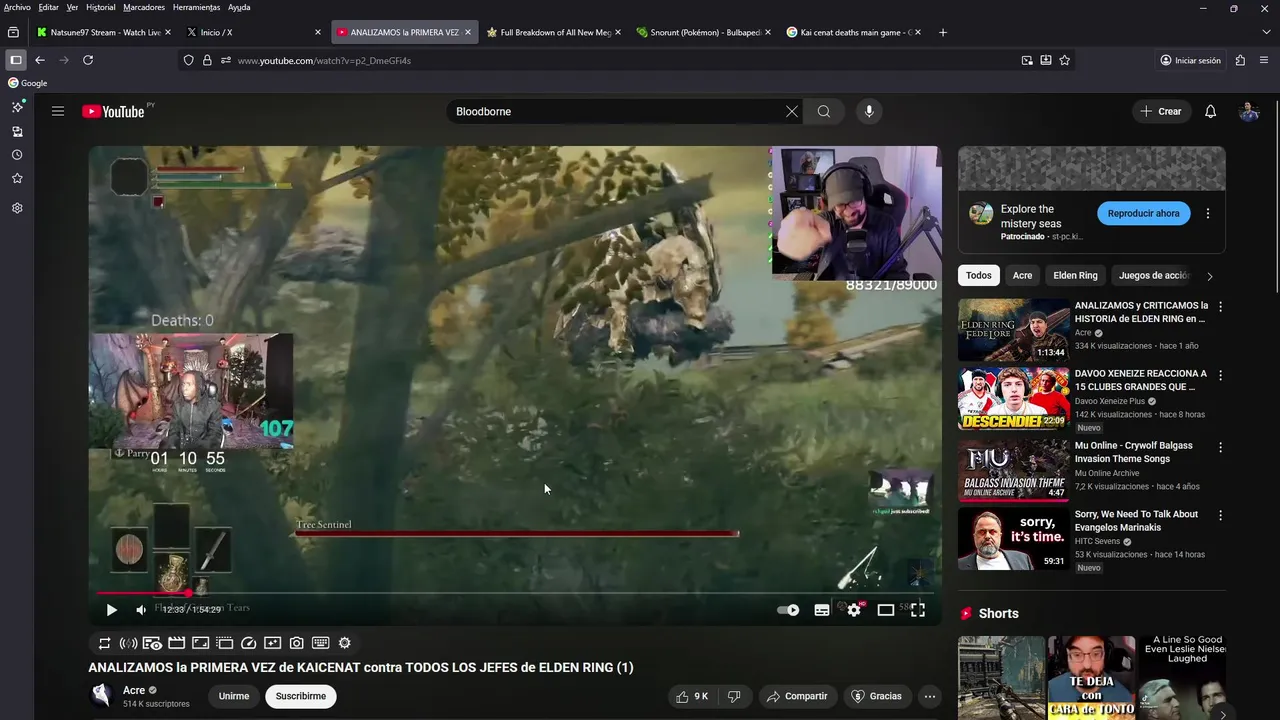This screenshot has width=1280, height=720.
Task: Open options for Mu Online video
Action: (1220, 447)
